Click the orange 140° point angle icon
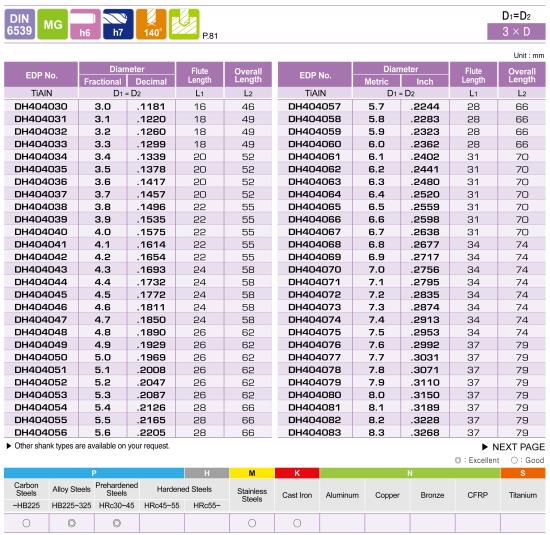 tap(151, 24)
